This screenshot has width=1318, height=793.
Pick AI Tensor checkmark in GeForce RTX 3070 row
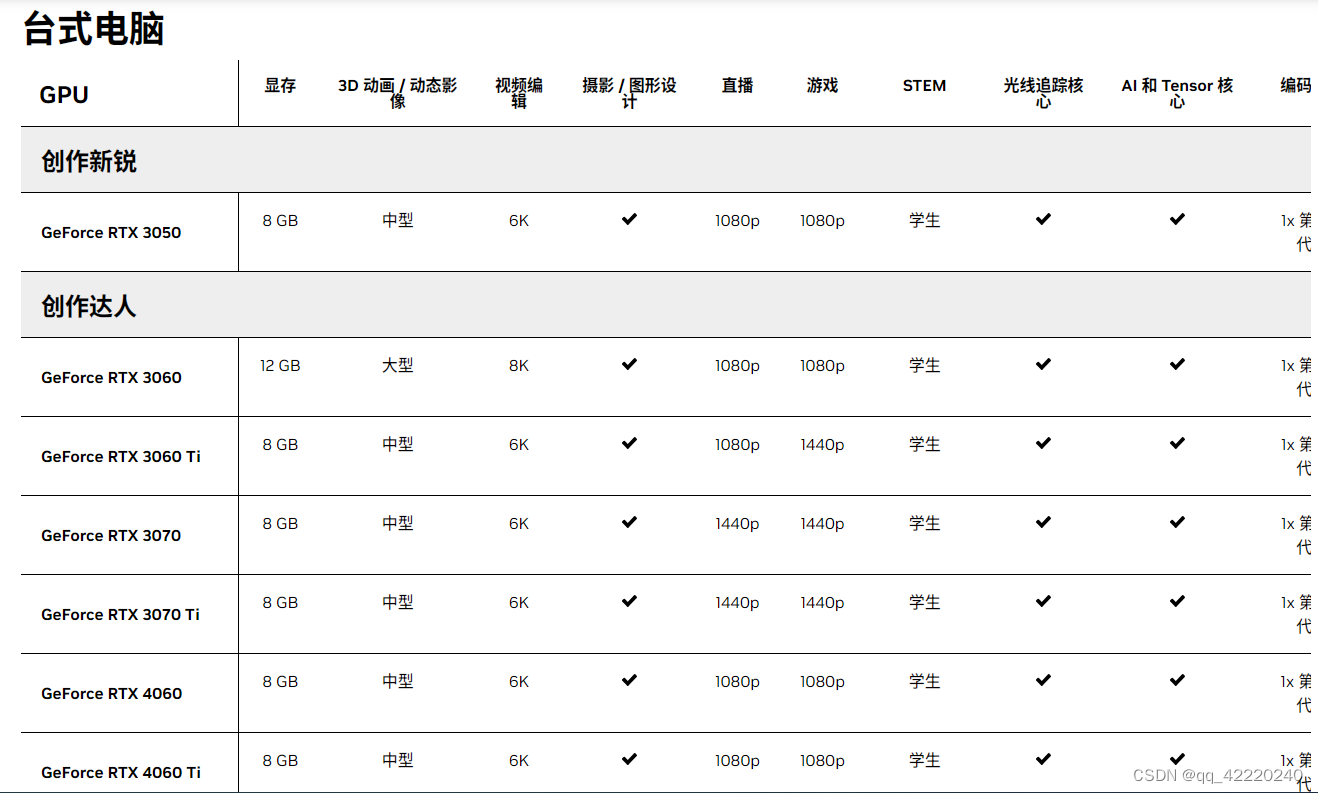click(x=1177, y=522)
